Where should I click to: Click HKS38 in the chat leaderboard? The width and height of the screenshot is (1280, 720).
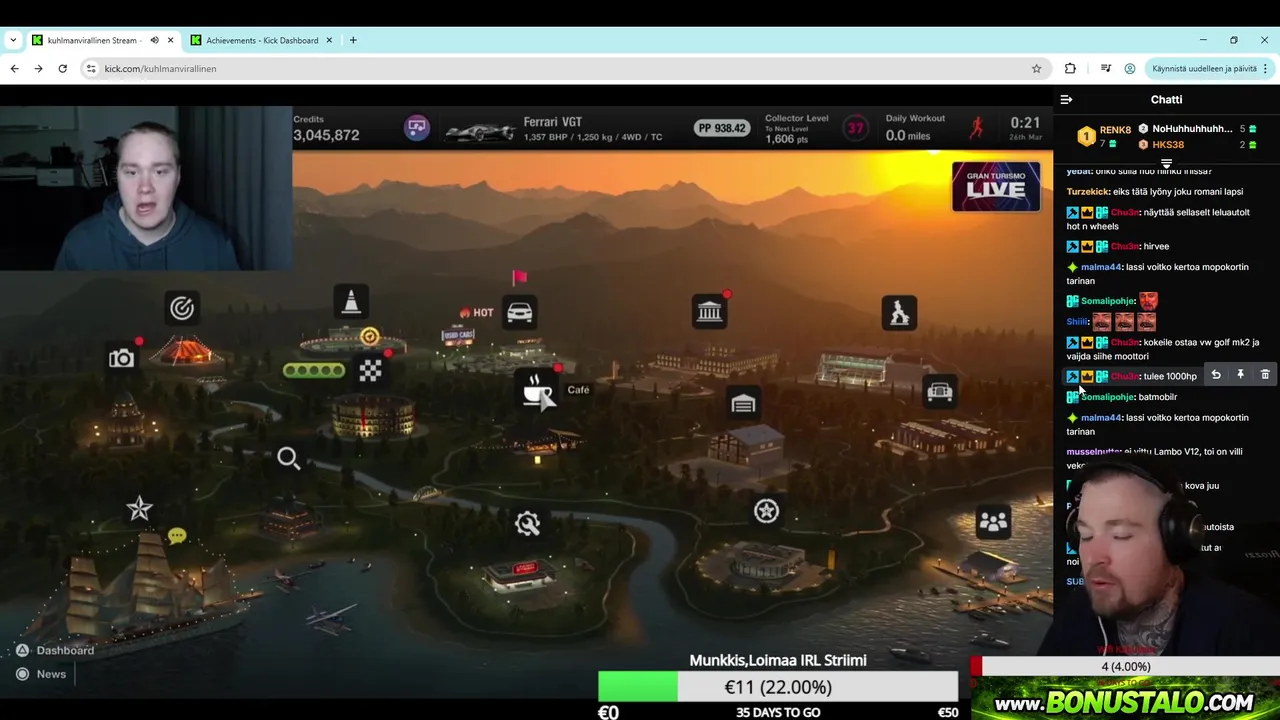[x=1168, y=145]
